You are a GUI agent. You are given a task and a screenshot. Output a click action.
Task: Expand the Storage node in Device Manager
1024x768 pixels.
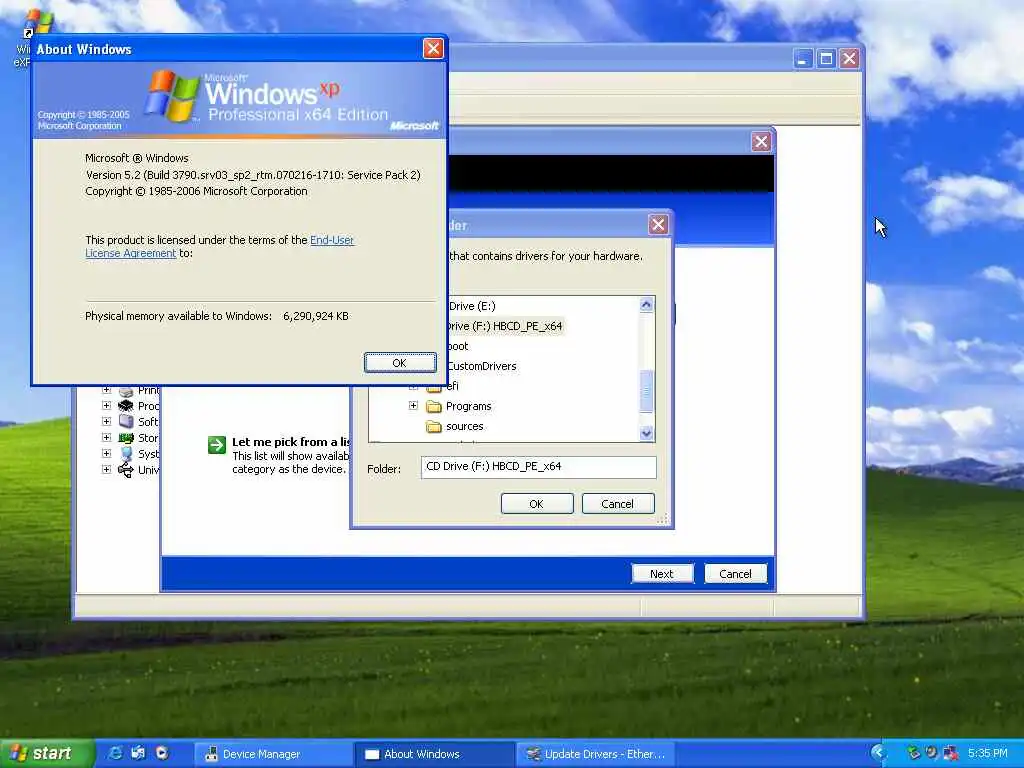pyautogui.click(x=106, y=438)
